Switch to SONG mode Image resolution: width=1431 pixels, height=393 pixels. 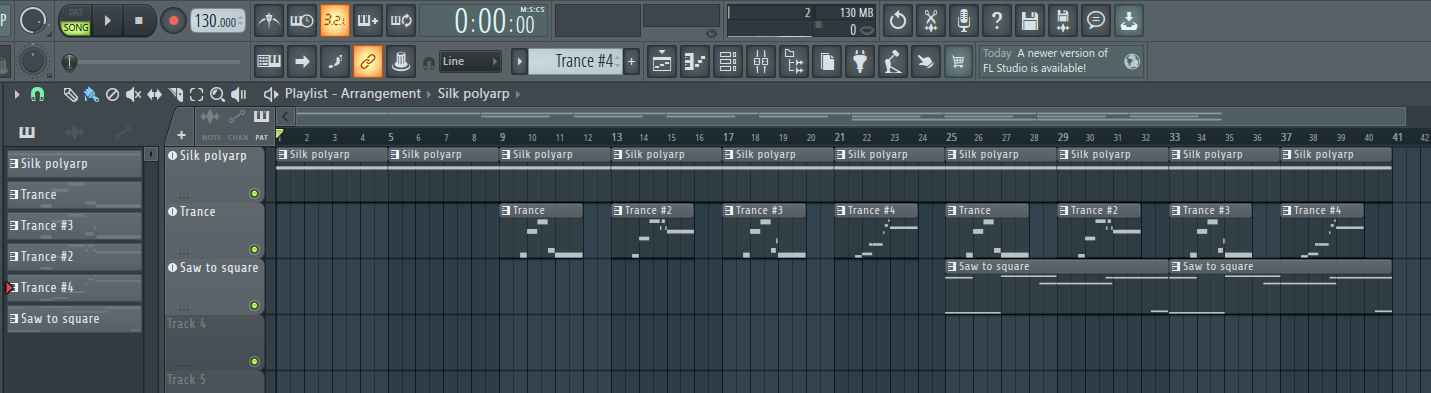[x=75, y=27]
